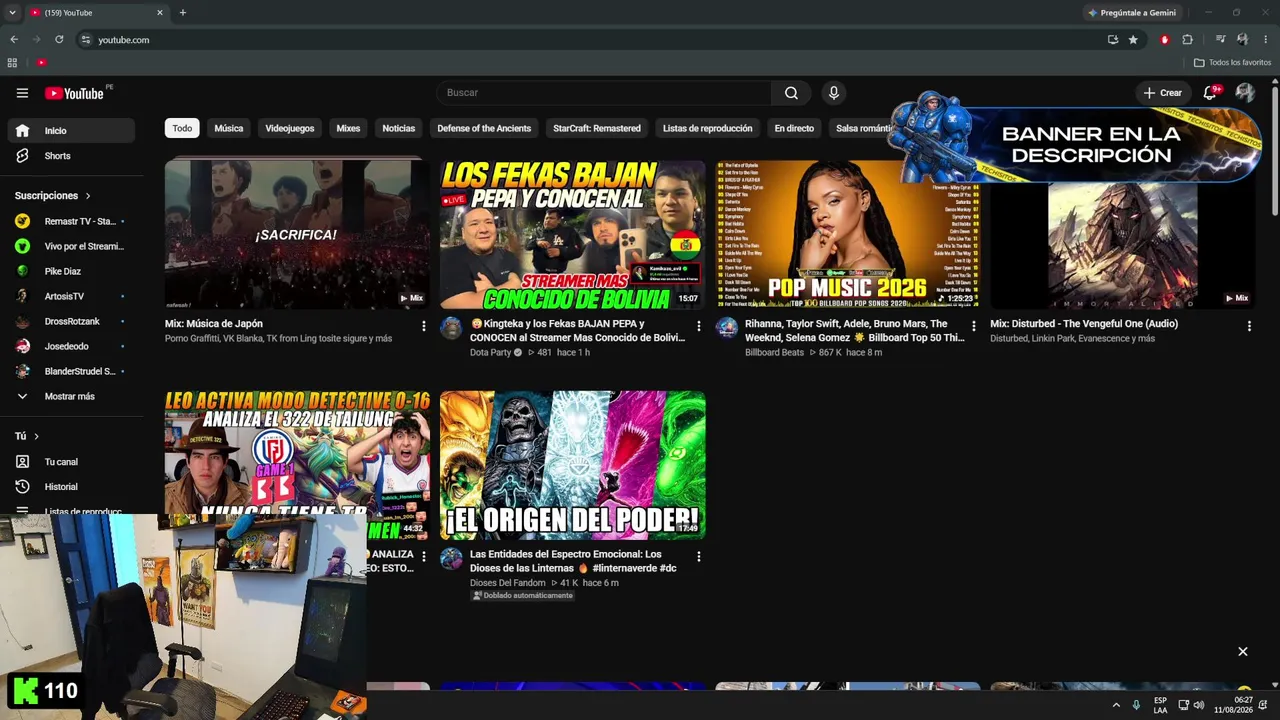The width and height of the screenshot is (1280, 720).
Task: Open options for Las Entidades del Espectro Emocional
Action: tap(699, 556)
